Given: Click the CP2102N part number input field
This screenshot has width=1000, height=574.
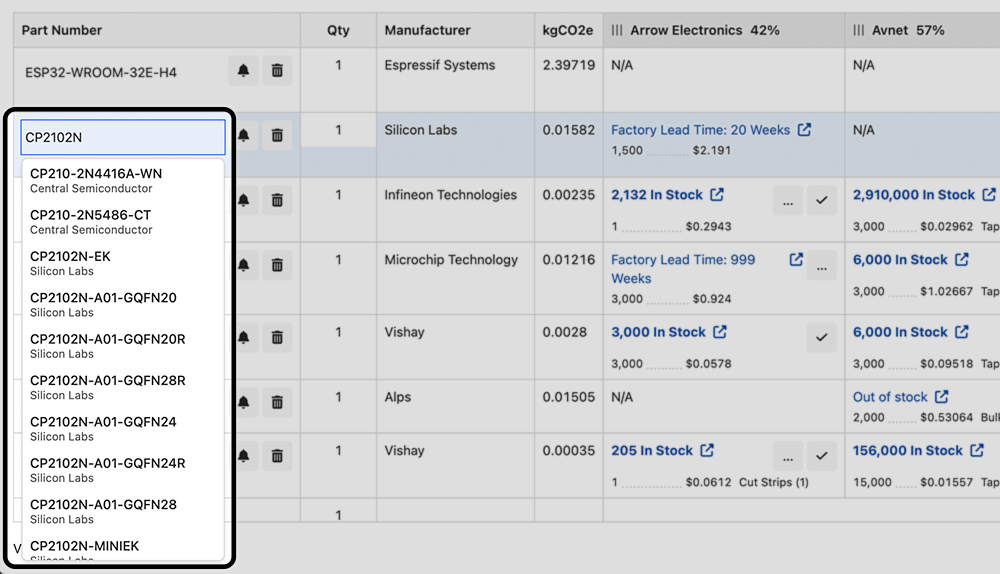Looking at the screenshot, I should (x=123, y=137).
